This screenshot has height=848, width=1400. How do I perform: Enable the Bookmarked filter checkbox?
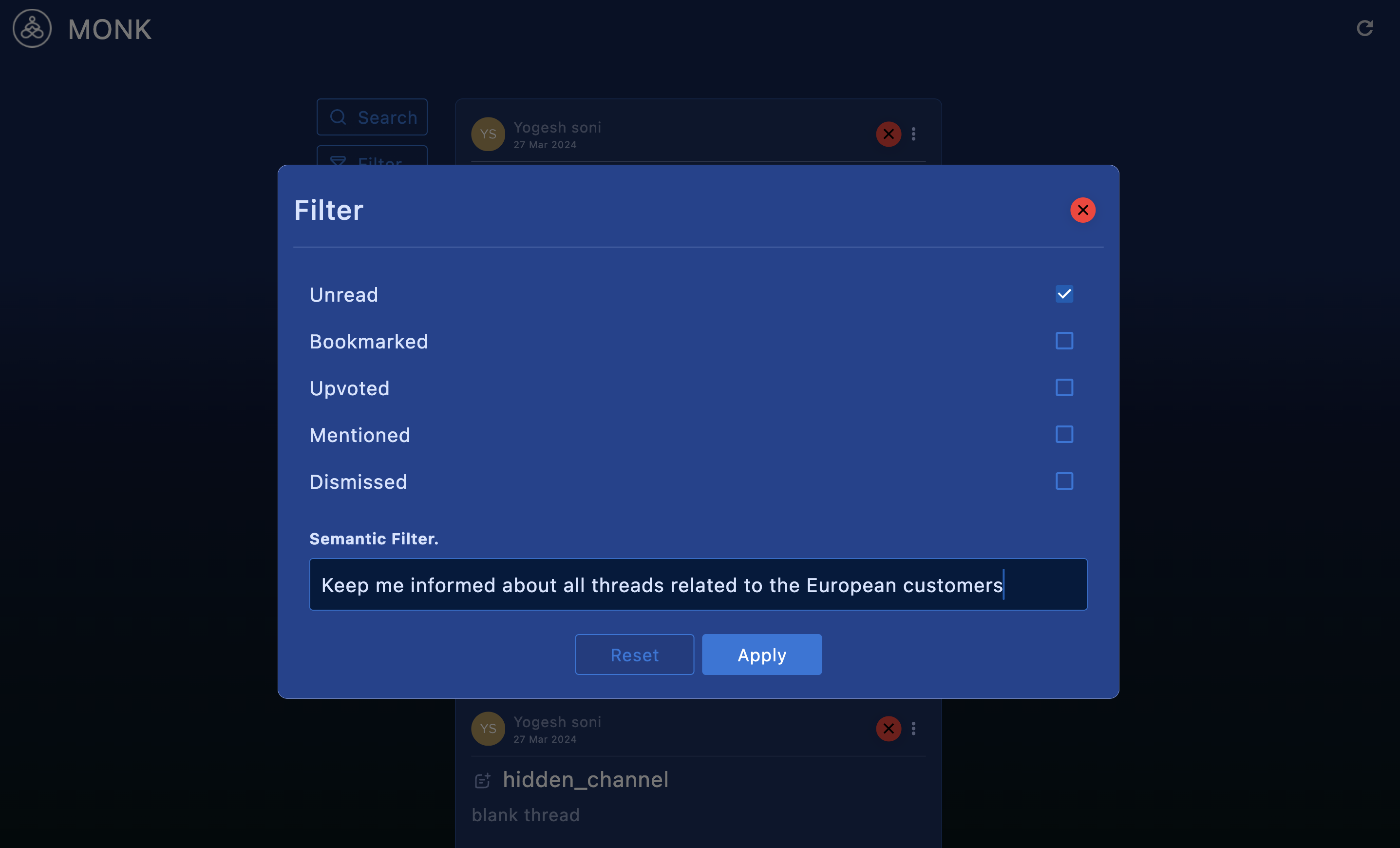point(1063,340)
